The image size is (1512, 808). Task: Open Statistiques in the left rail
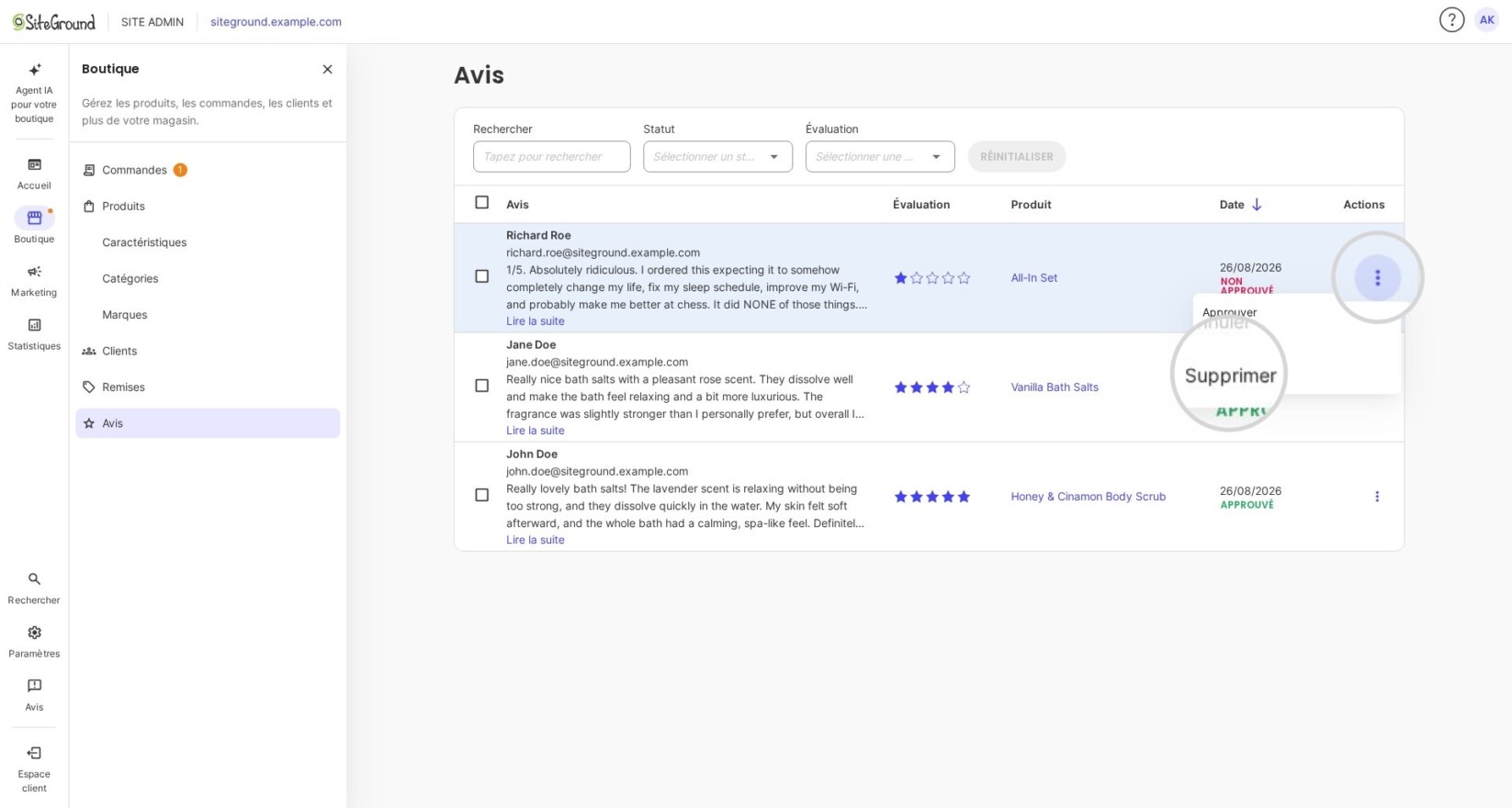pos(34,334)
